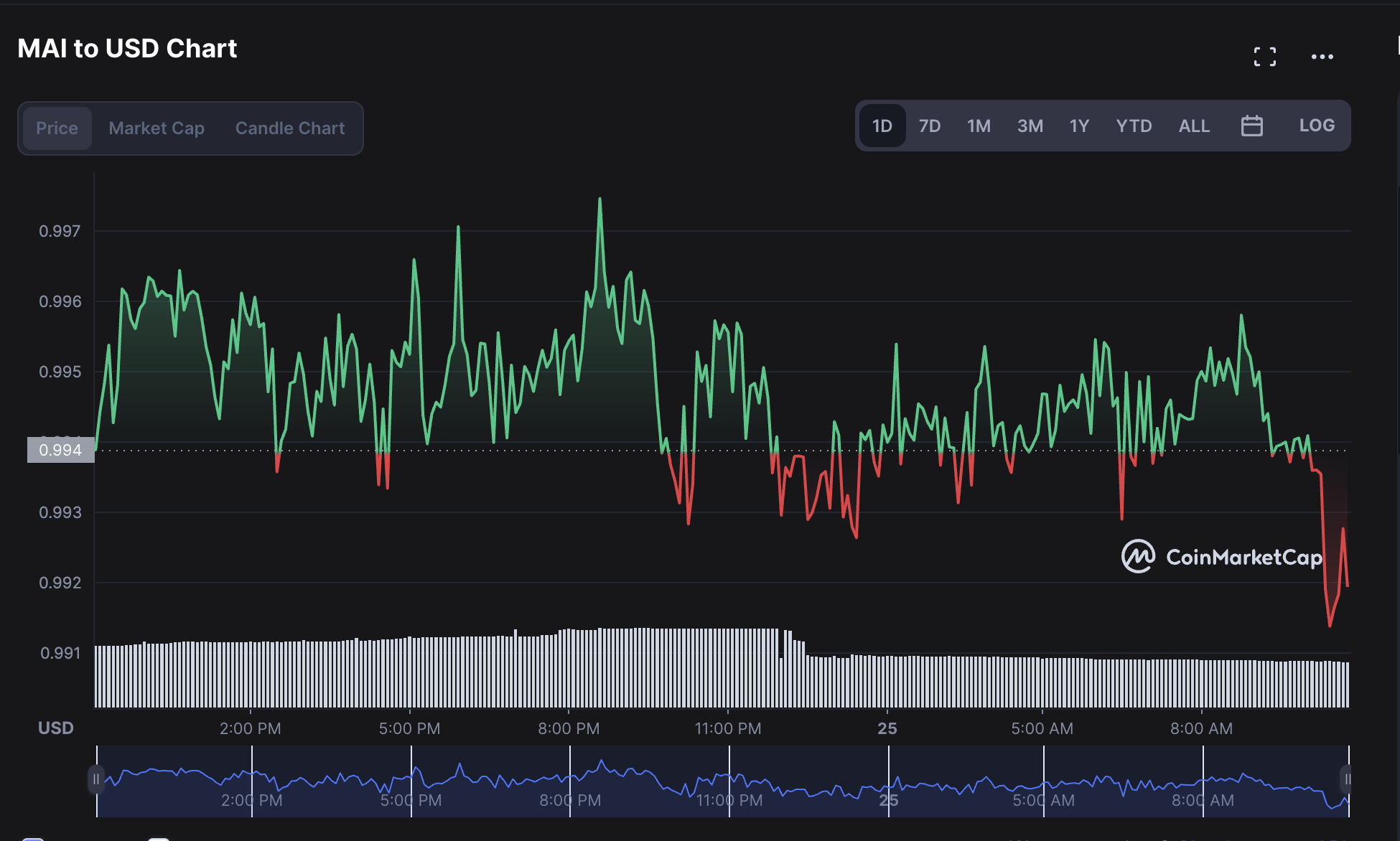This screenshot has width=1400, height=841.
Task: Click the 5:00 AM time axis label
Action: [1042, 728]
